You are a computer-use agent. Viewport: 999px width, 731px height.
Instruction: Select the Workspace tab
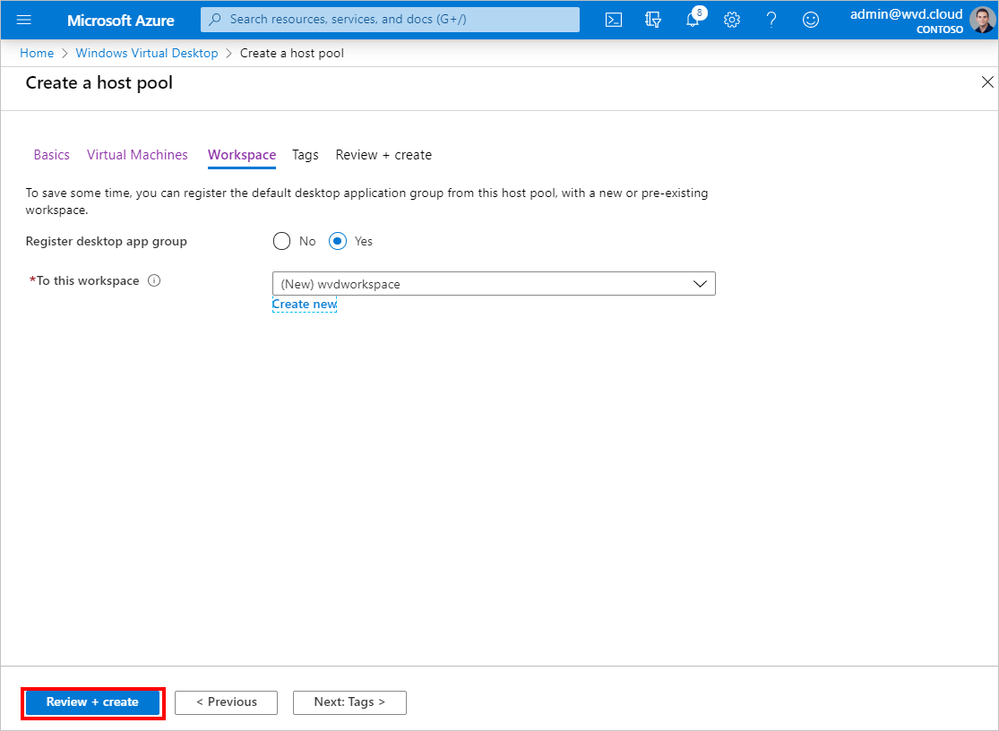(242, 155)
